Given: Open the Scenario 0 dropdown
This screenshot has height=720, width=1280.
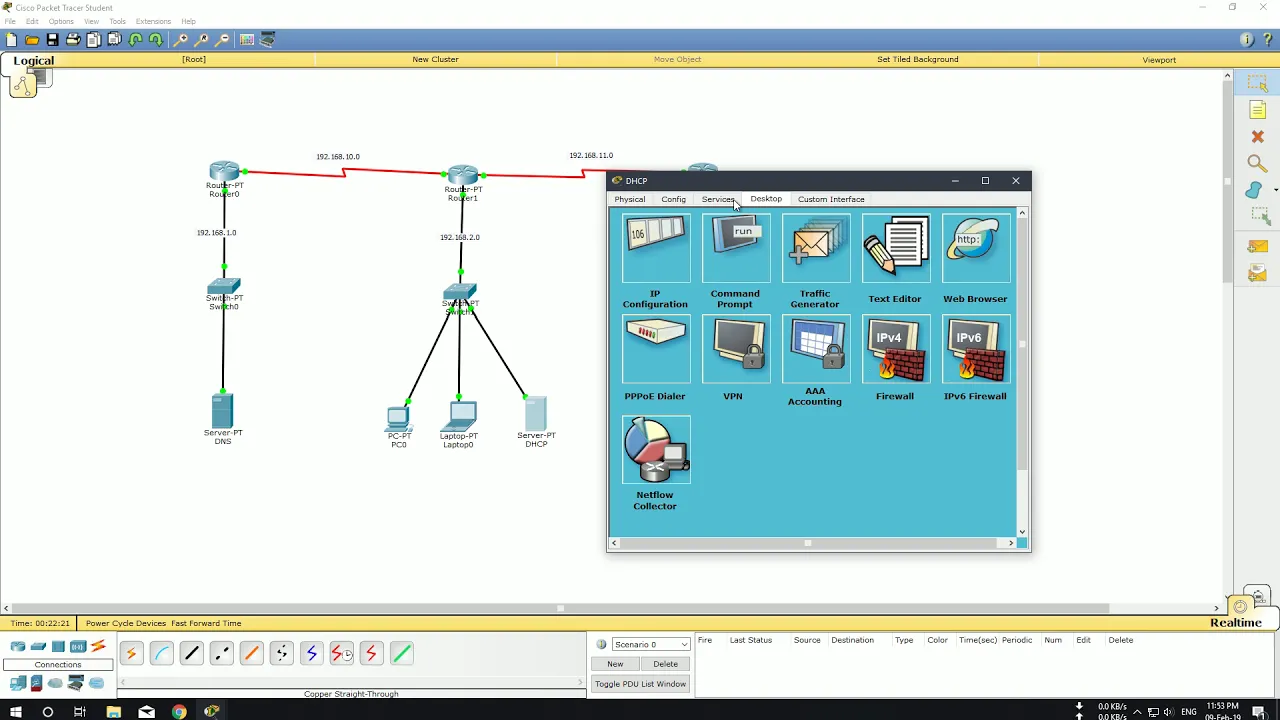Looking at the screenshot, I should (x=650, y=645).
